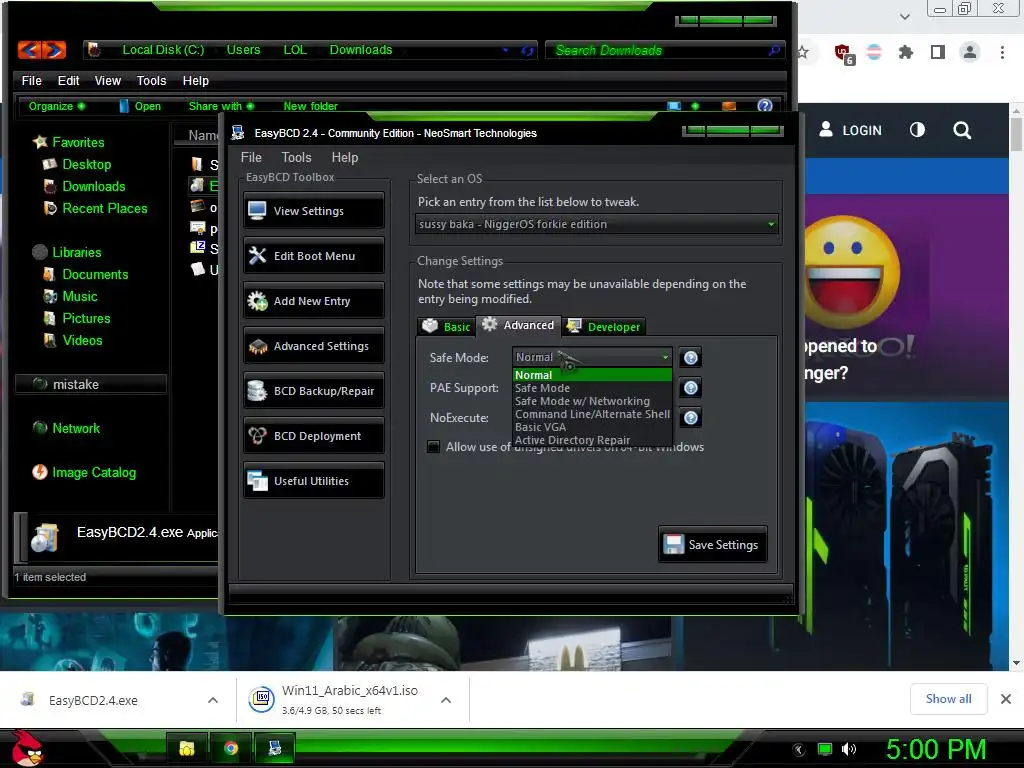
Task: Click New folder in Explorer toolbar
Action: (x=310, y=106)
